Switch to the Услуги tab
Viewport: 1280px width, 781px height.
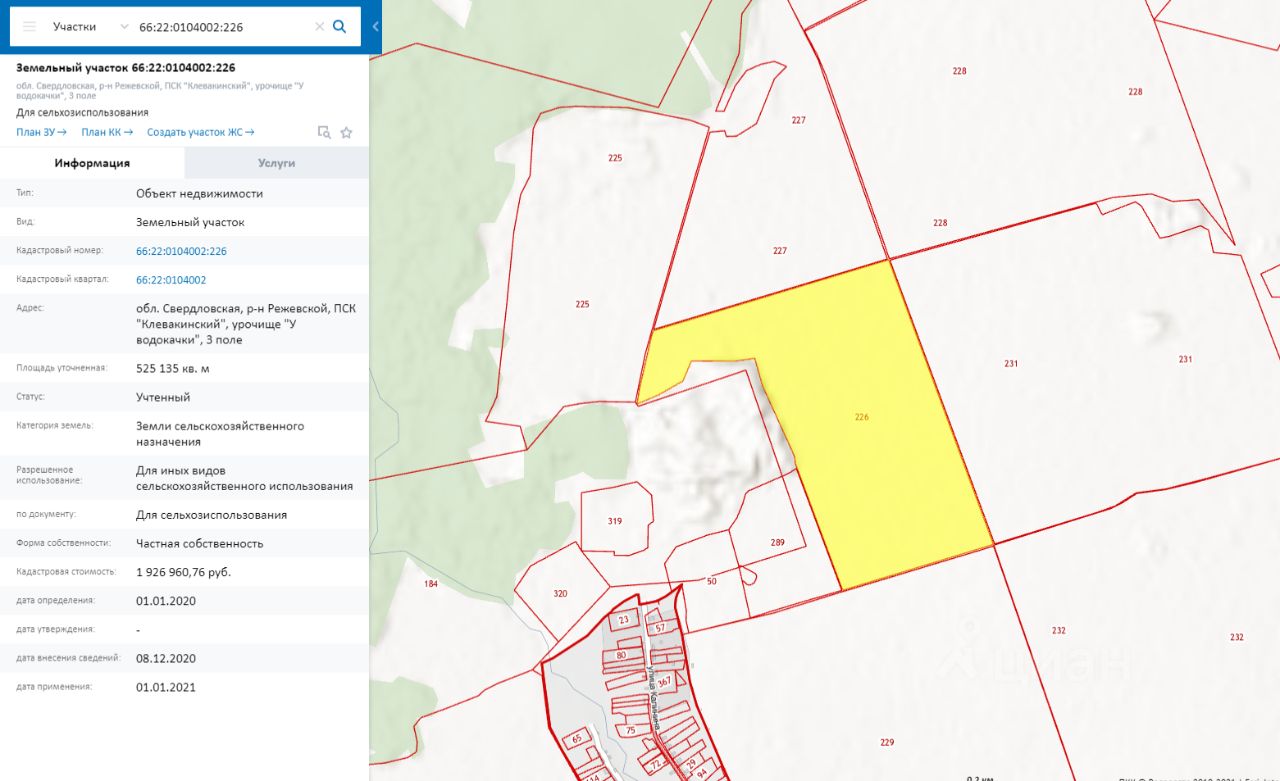click(276, 163)
